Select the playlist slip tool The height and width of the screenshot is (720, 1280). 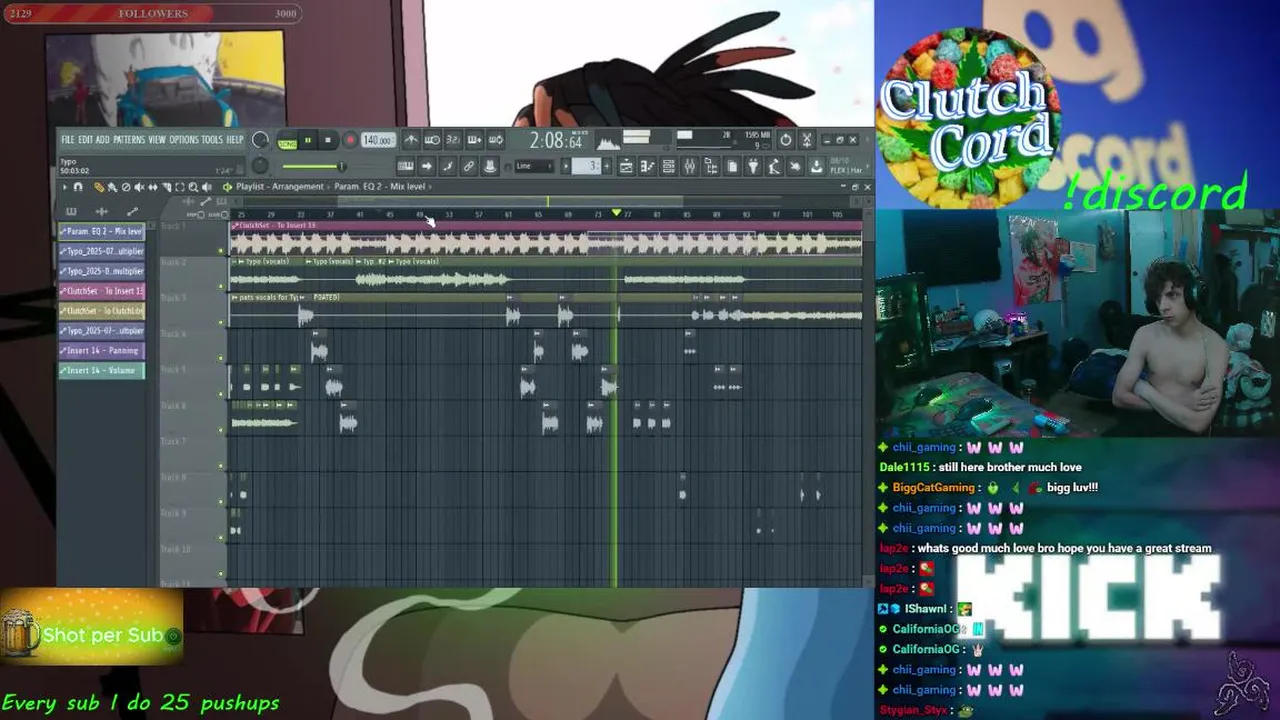pyautogui.click(x=152, y=187)
